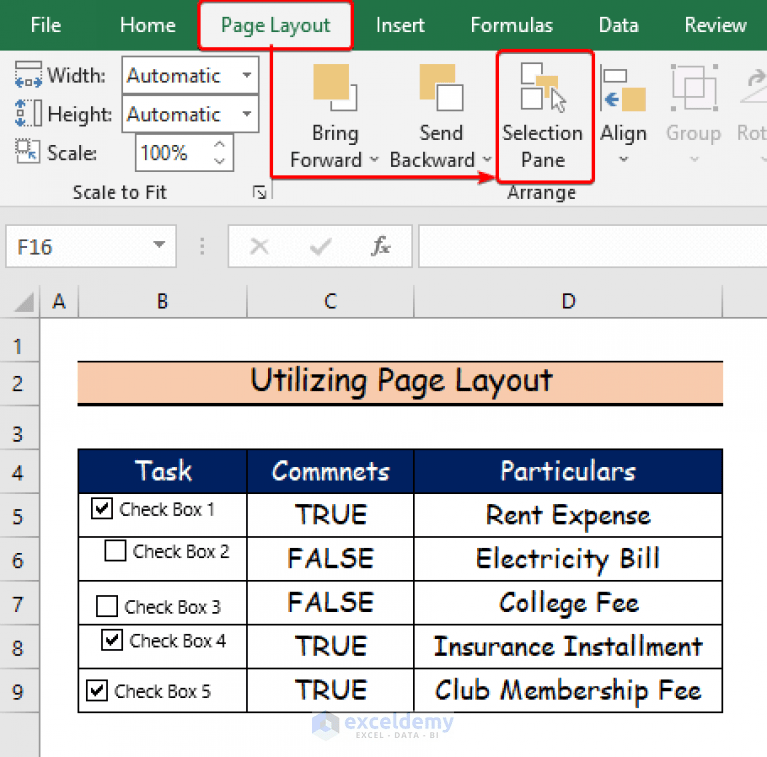Open the Height dropdown
Viewport: 767px width, 757px height.
point(247,114)
